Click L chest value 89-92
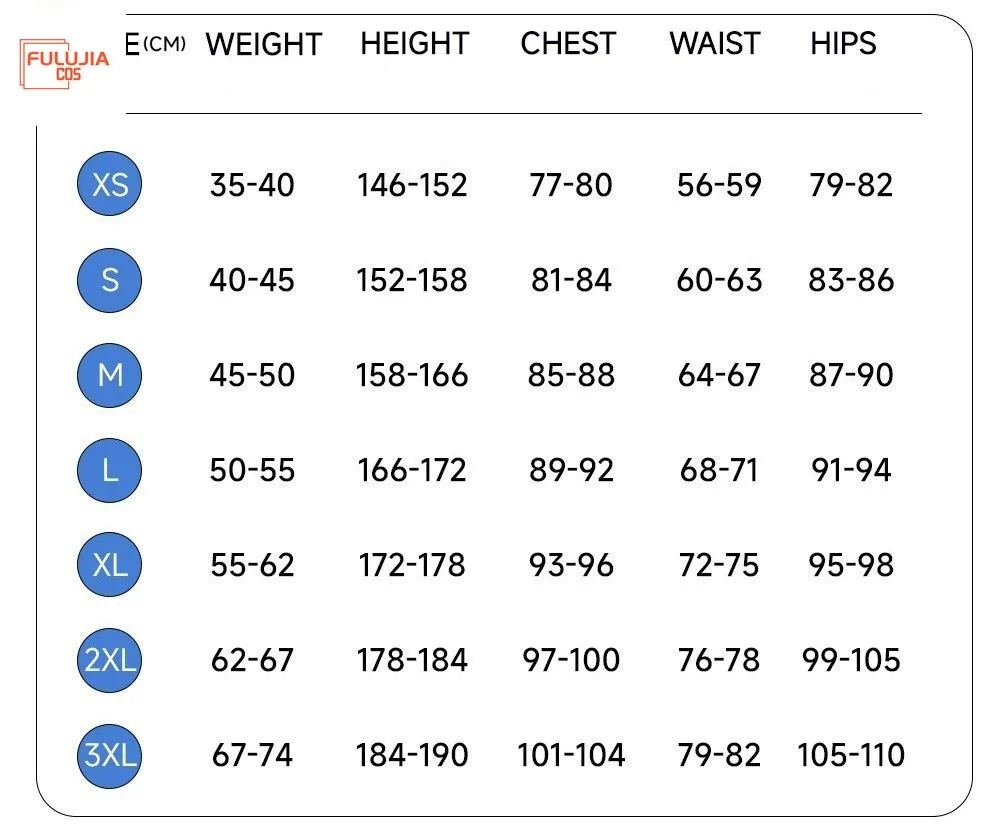Viewport: 1000px width, 840px height. coord(571,470)
